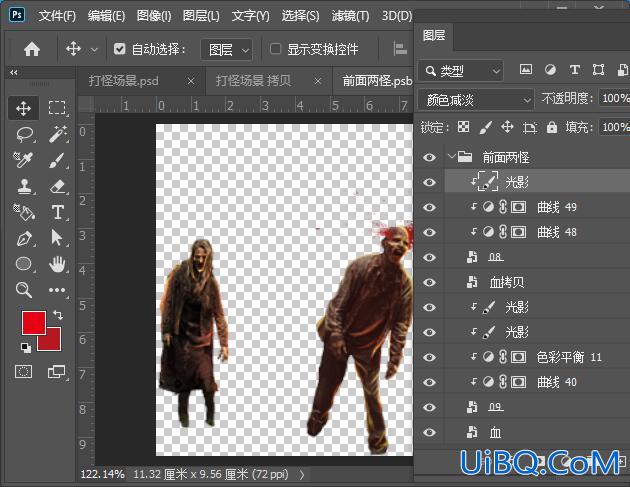The height and width of the screenshot is (487, 630).
Task: Click the opacity 100% input field
Action: pos(614,98)
